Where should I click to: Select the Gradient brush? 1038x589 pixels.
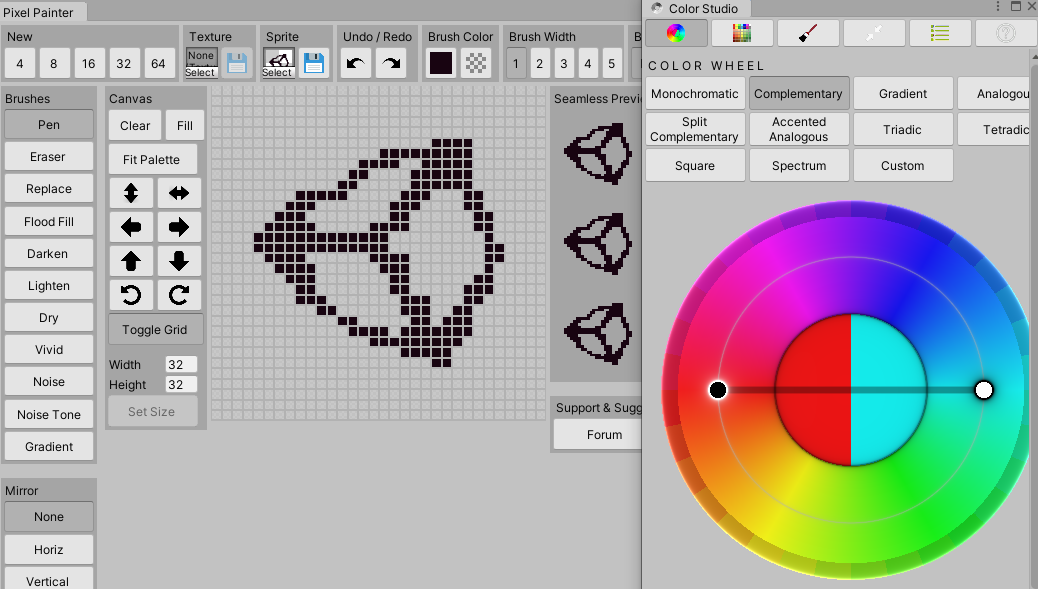[49, 447]
